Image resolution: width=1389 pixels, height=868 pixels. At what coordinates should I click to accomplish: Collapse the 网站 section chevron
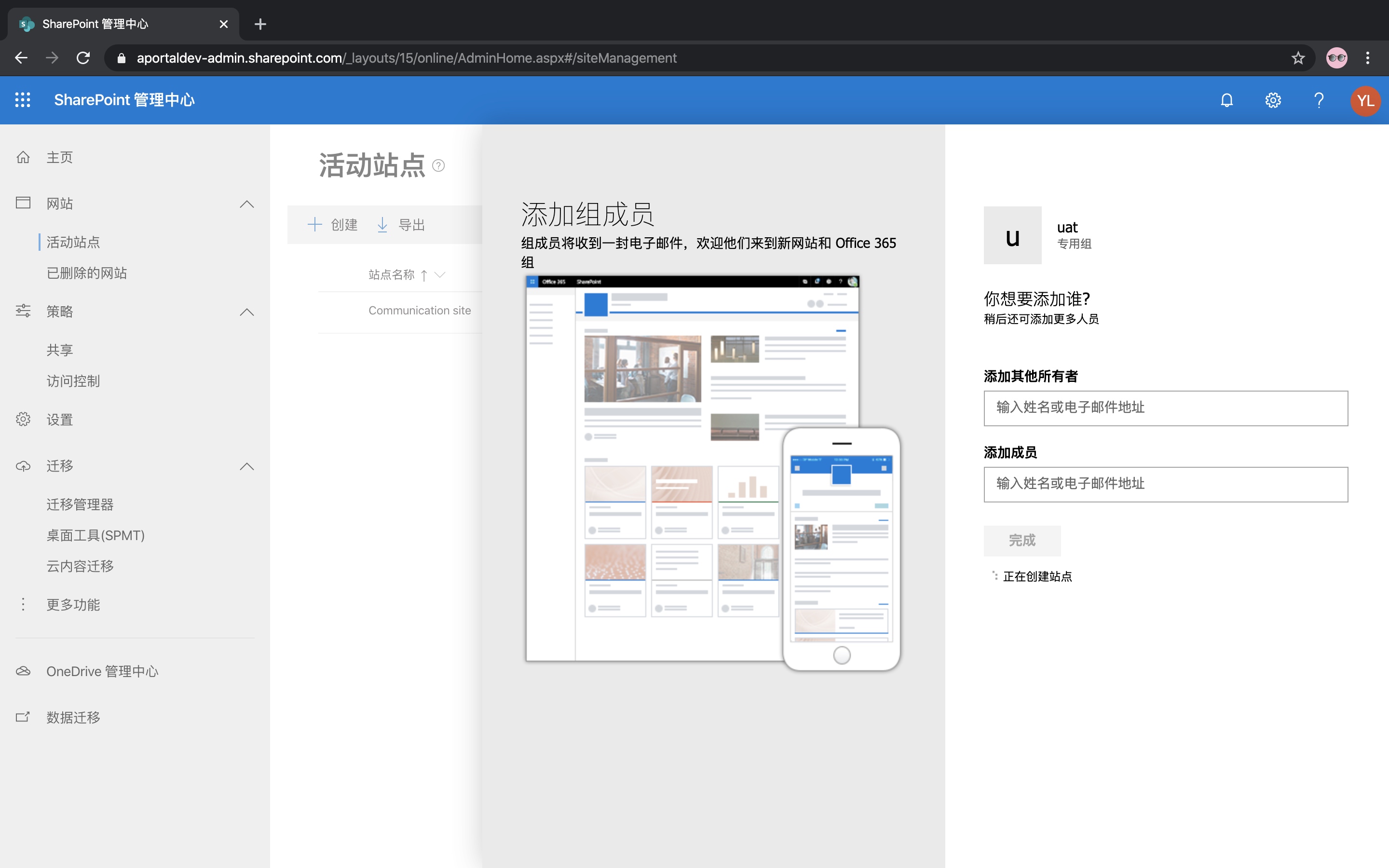[247, 204]
